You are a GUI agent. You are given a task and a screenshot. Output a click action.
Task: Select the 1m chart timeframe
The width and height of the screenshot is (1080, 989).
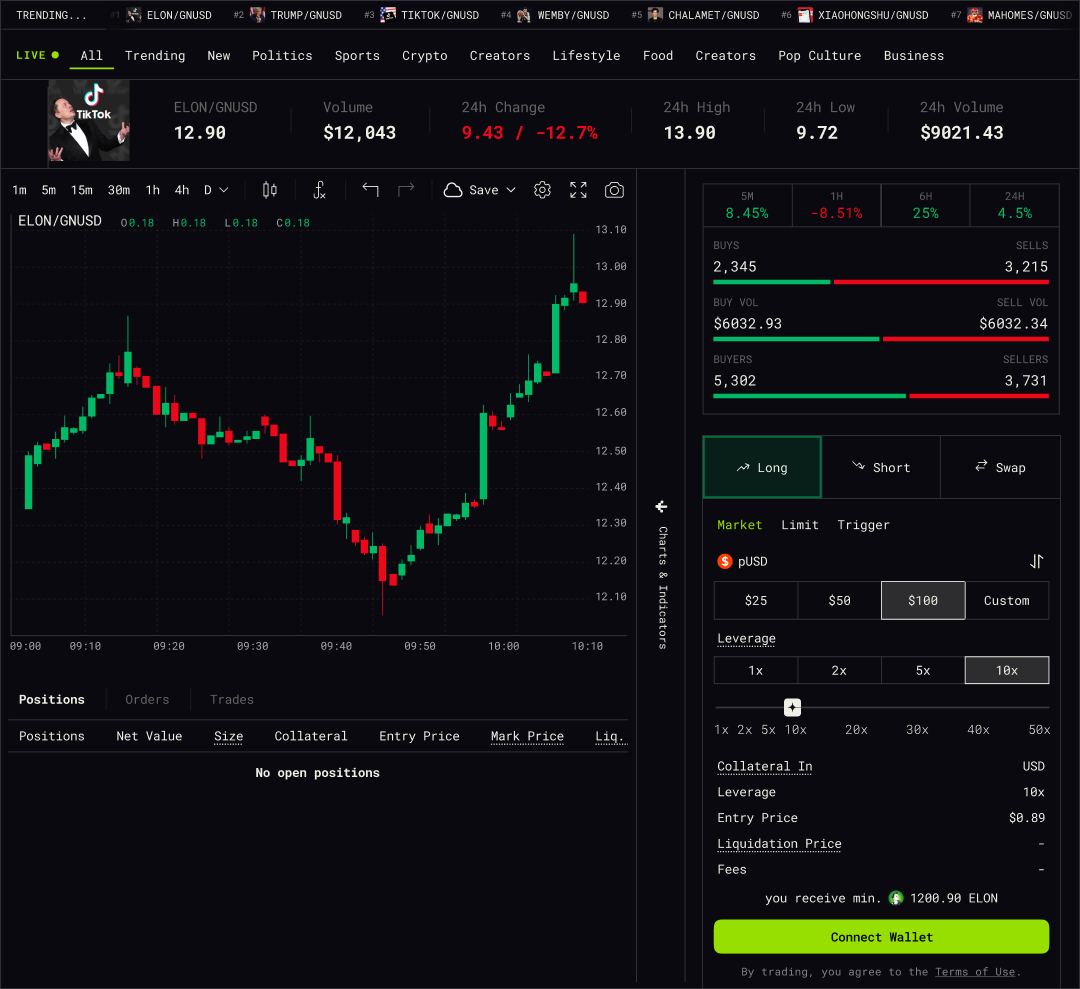[19, 190]
